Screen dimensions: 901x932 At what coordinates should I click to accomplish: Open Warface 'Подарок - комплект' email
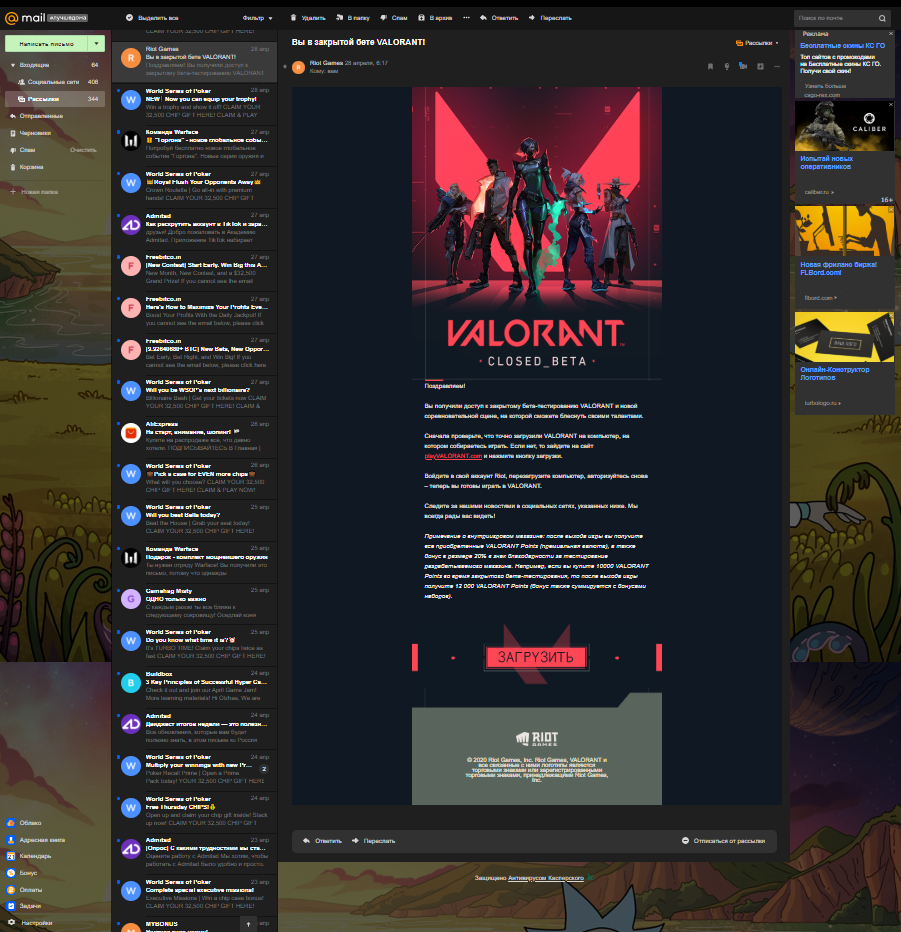click(x=194, y=561)
